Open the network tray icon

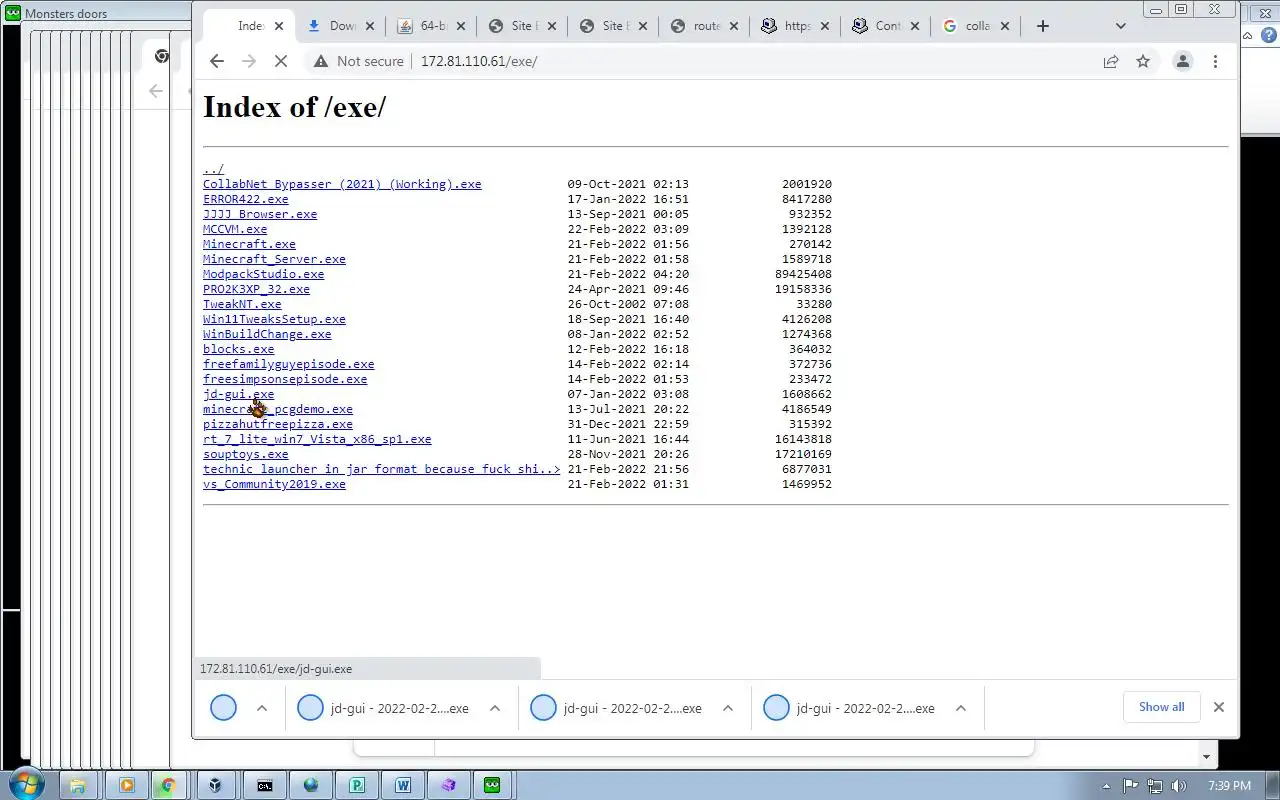pyautogui.click(x=1155, y=786)
